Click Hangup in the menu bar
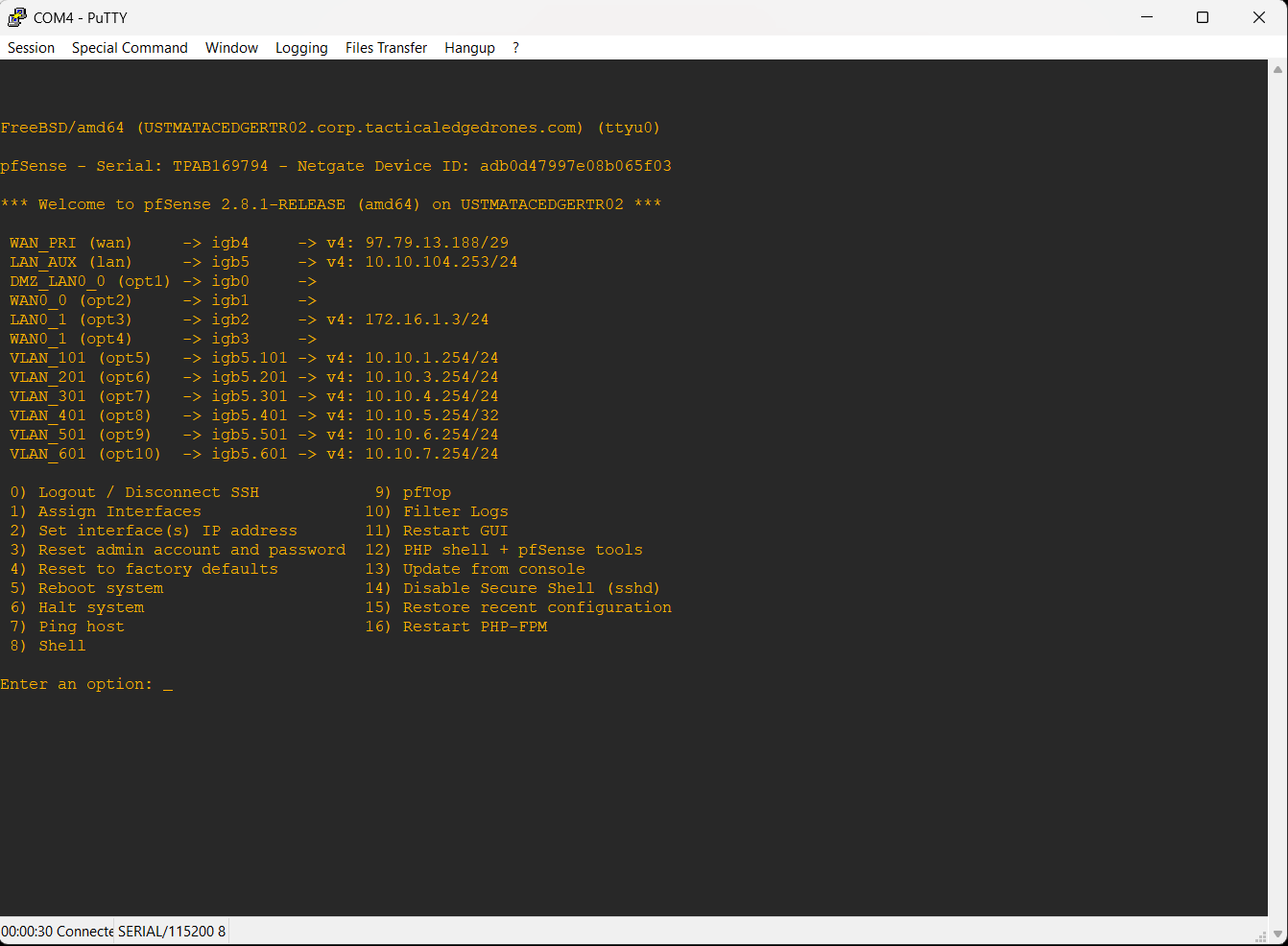Viewport: 1288px width, 946px height. [469, 48]
